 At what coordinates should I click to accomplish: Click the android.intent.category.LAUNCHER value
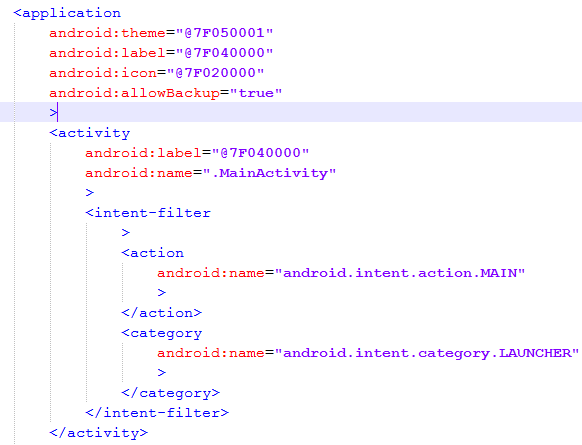pos(427,353)
